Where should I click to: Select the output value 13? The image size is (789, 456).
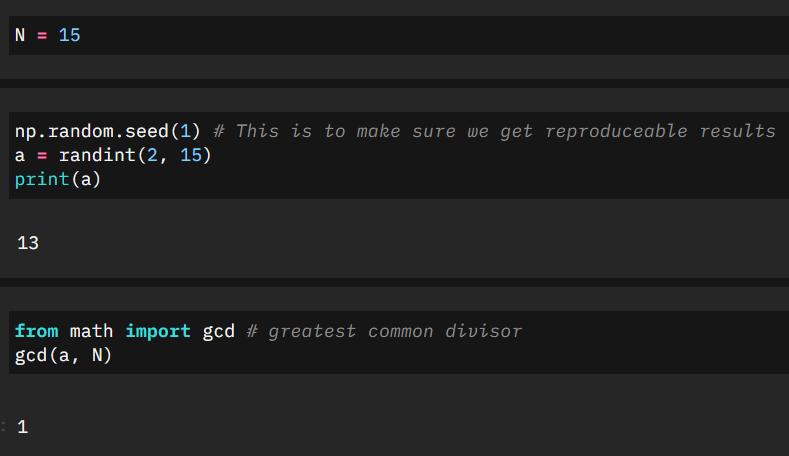(x=28, y=243)
